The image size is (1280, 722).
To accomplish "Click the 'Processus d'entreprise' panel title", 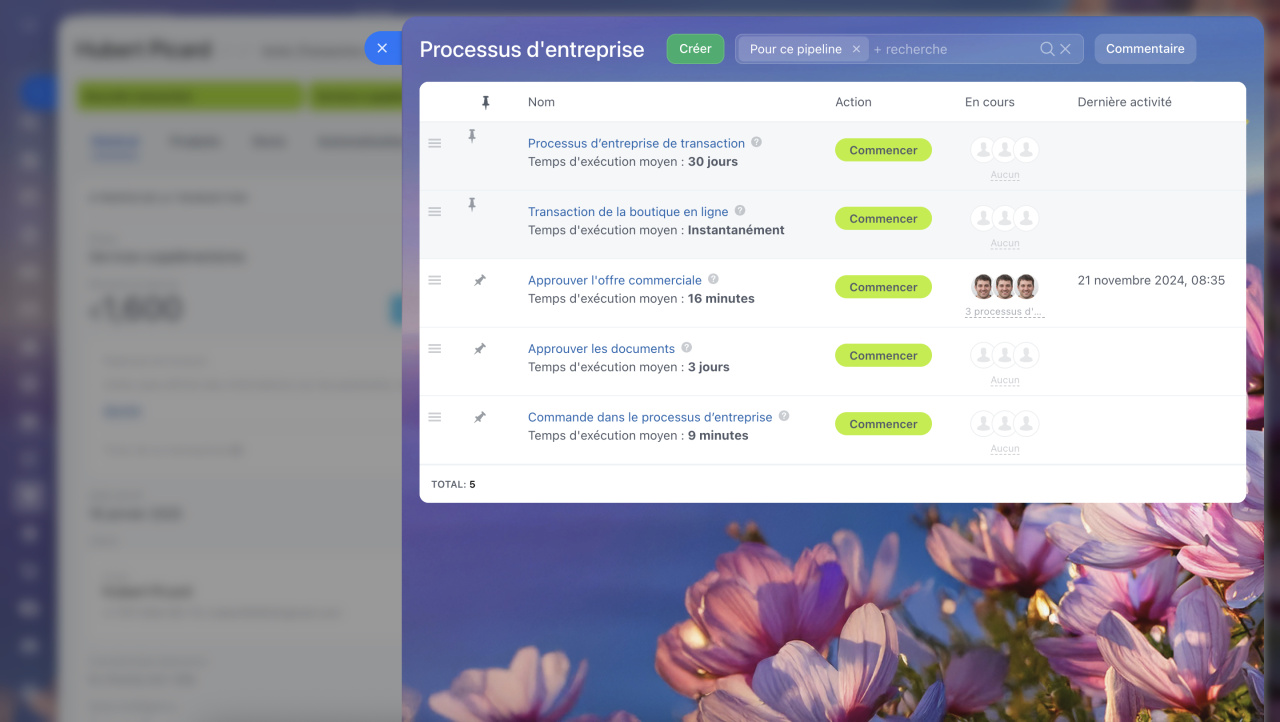I will click(532, 49).
